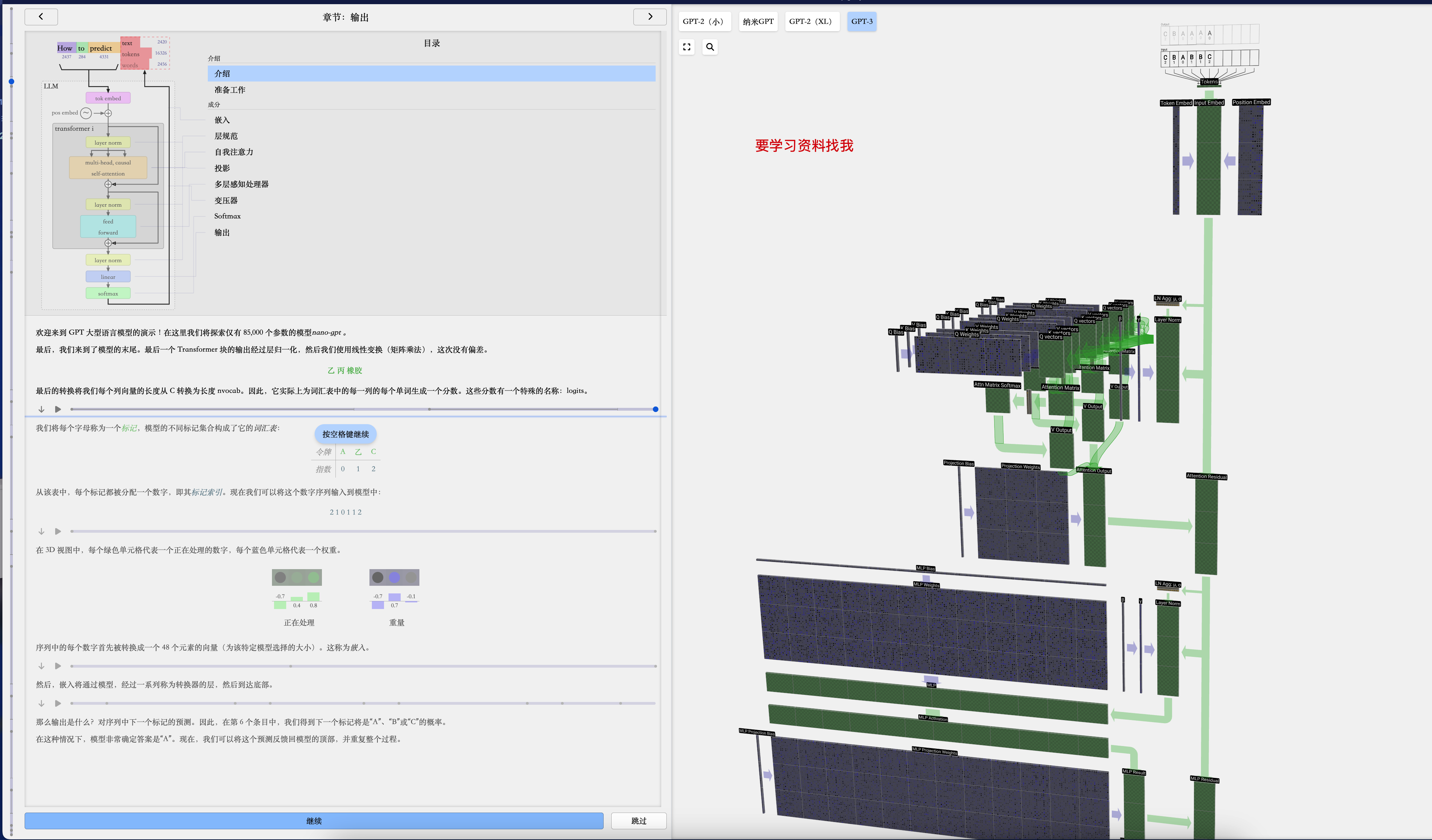Click Input Embed label in 3D view
Image resolution: width=1432 pixels, height=840 pixels.
click(1209, 103)
